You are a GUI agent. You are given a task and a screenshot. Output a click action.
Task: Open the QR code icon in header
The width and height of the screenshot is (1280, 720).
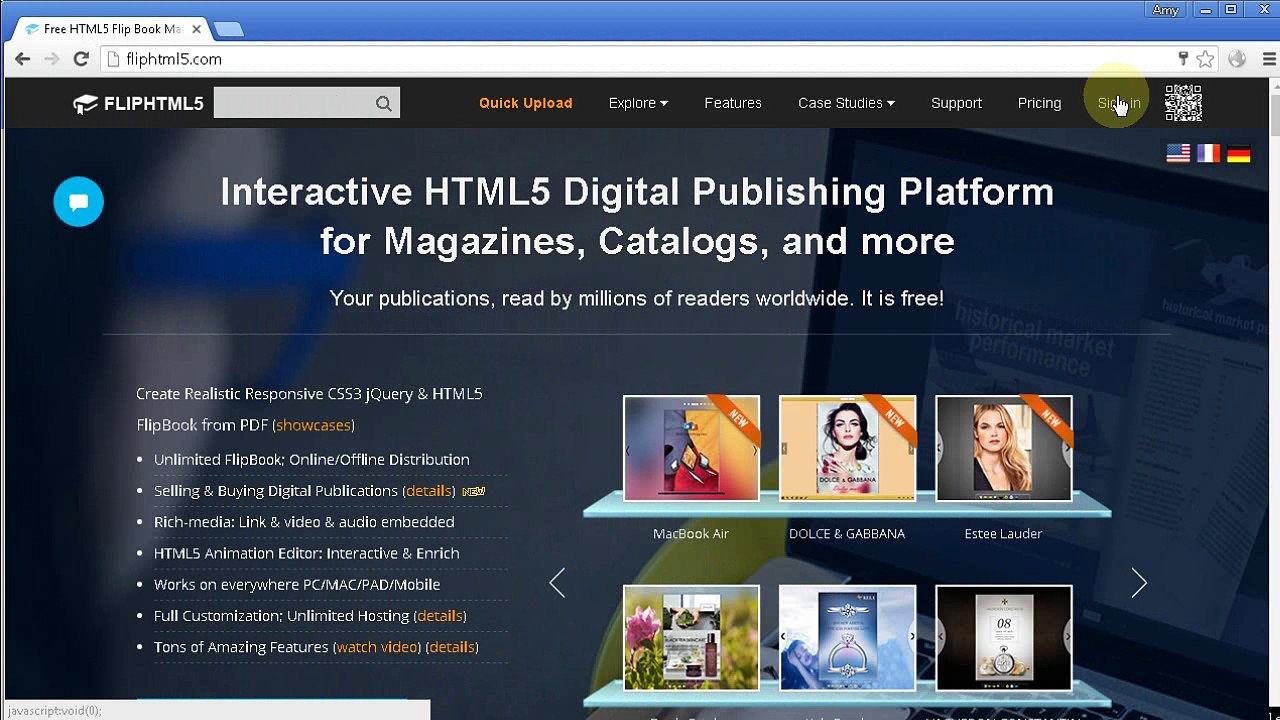tap(1183, 103)
